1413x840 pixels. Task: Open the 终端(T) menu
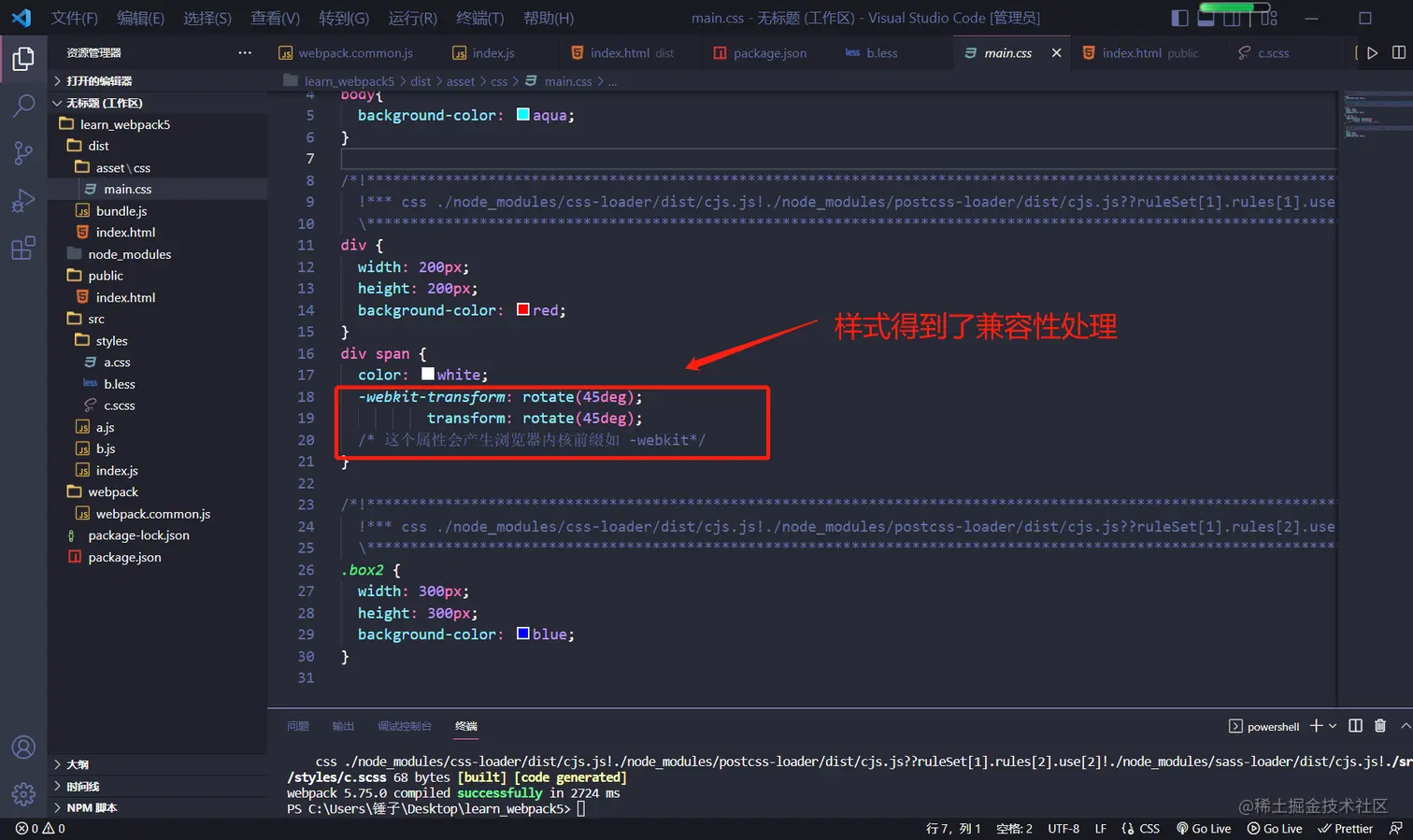pyautogui.click(x=480, y=18)
